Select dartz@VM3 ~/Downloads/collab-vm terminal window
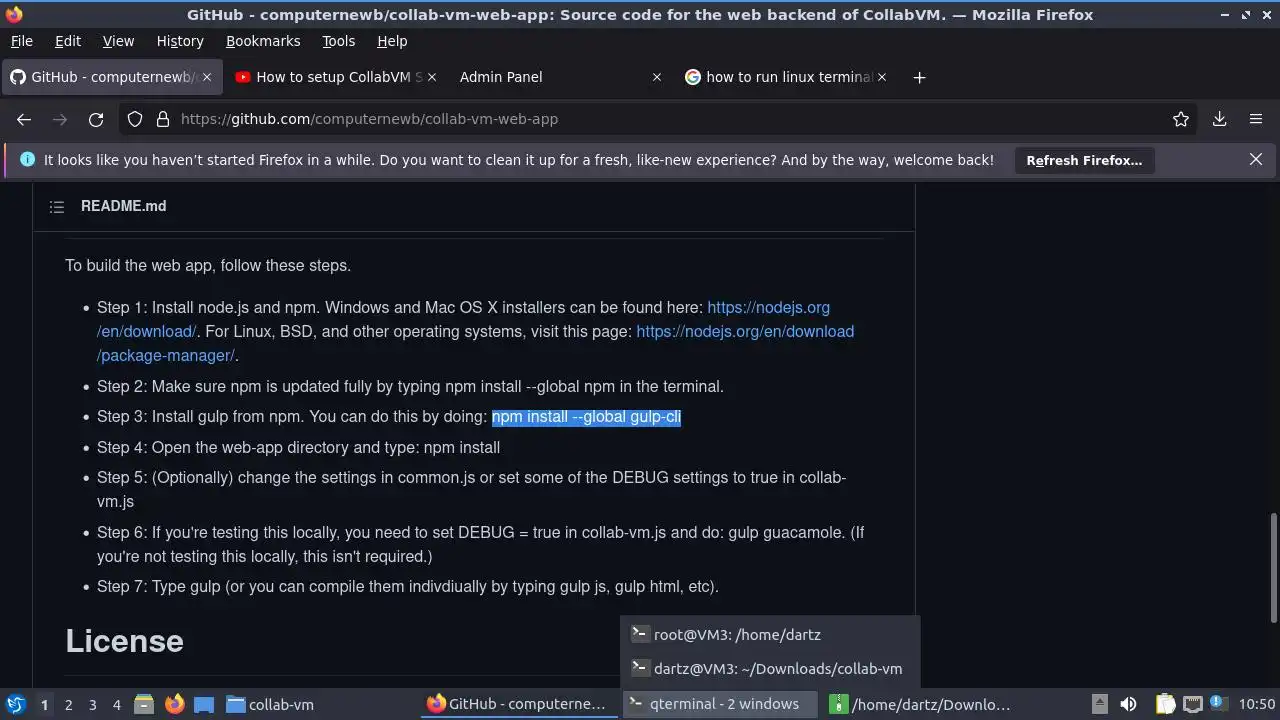The height and width of the screenshot is (720, 1280). click(x=768, y=668)
